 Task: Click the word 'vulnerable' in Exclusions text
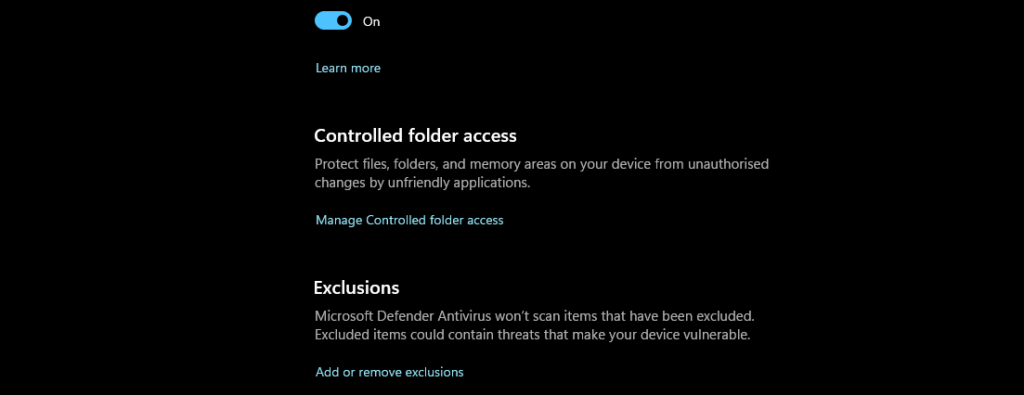click(716, 336)
